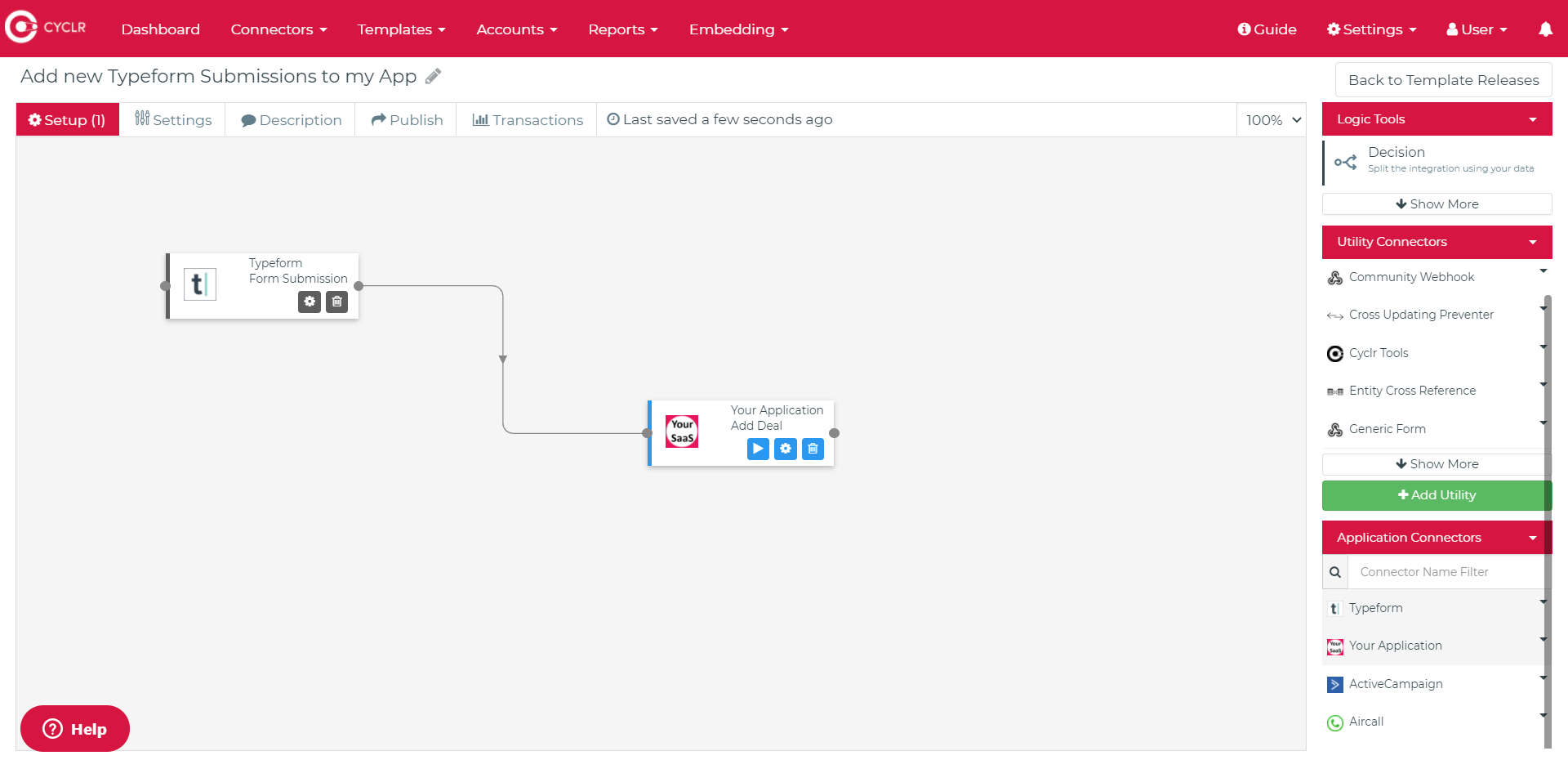Edit template name with pencil icon
1568x760 pixels.
(434, 76)
